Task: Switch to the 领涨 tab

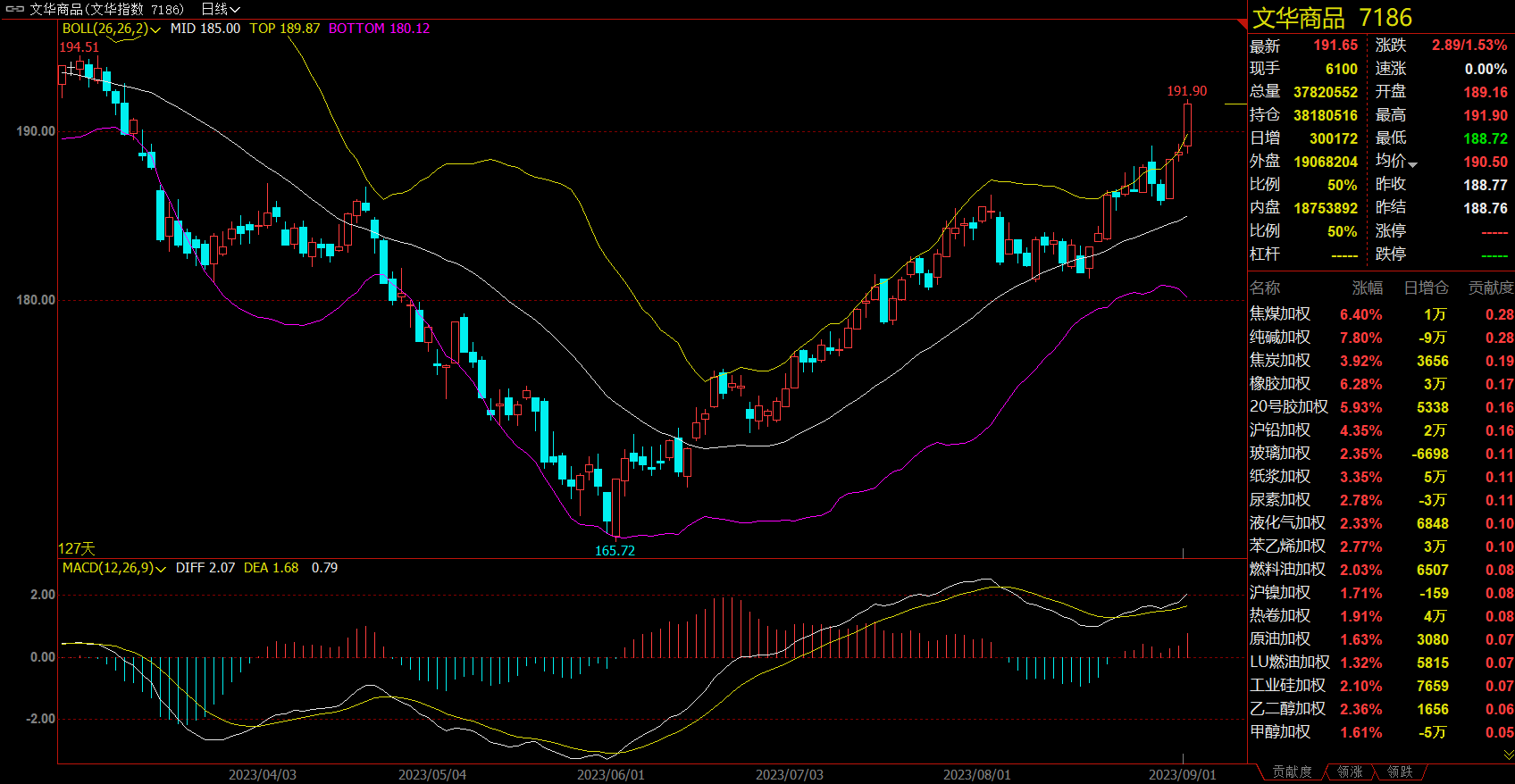Action: (x=1350, y=771)
